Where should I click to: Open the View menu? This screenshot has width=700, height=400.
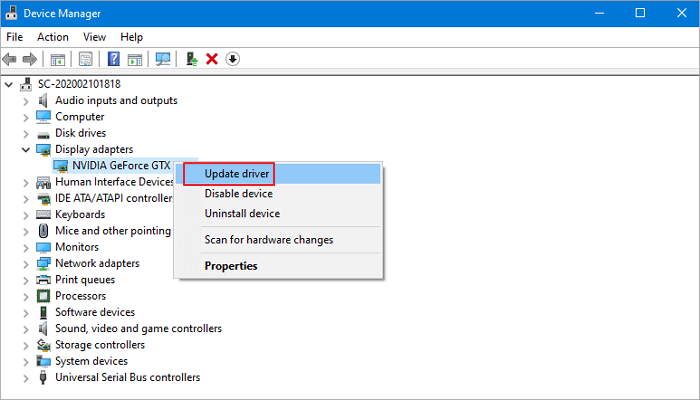[x=94, y=37]
